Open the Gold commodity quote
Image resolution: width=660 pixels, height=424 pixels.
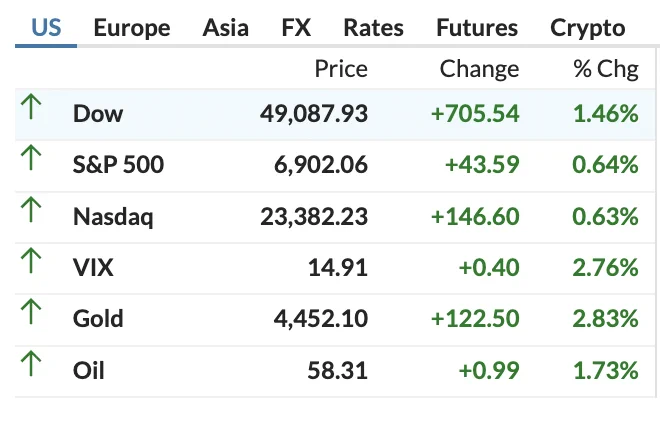coord(98,319)
